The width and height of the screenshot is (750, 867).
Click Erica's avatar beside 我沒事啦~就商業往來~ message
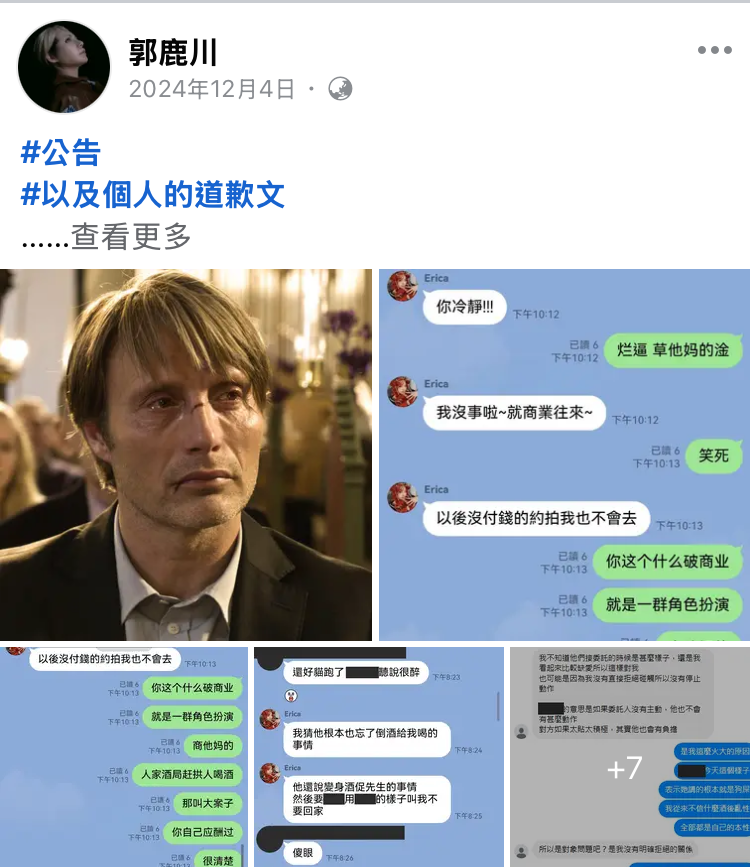pos(403,391)
